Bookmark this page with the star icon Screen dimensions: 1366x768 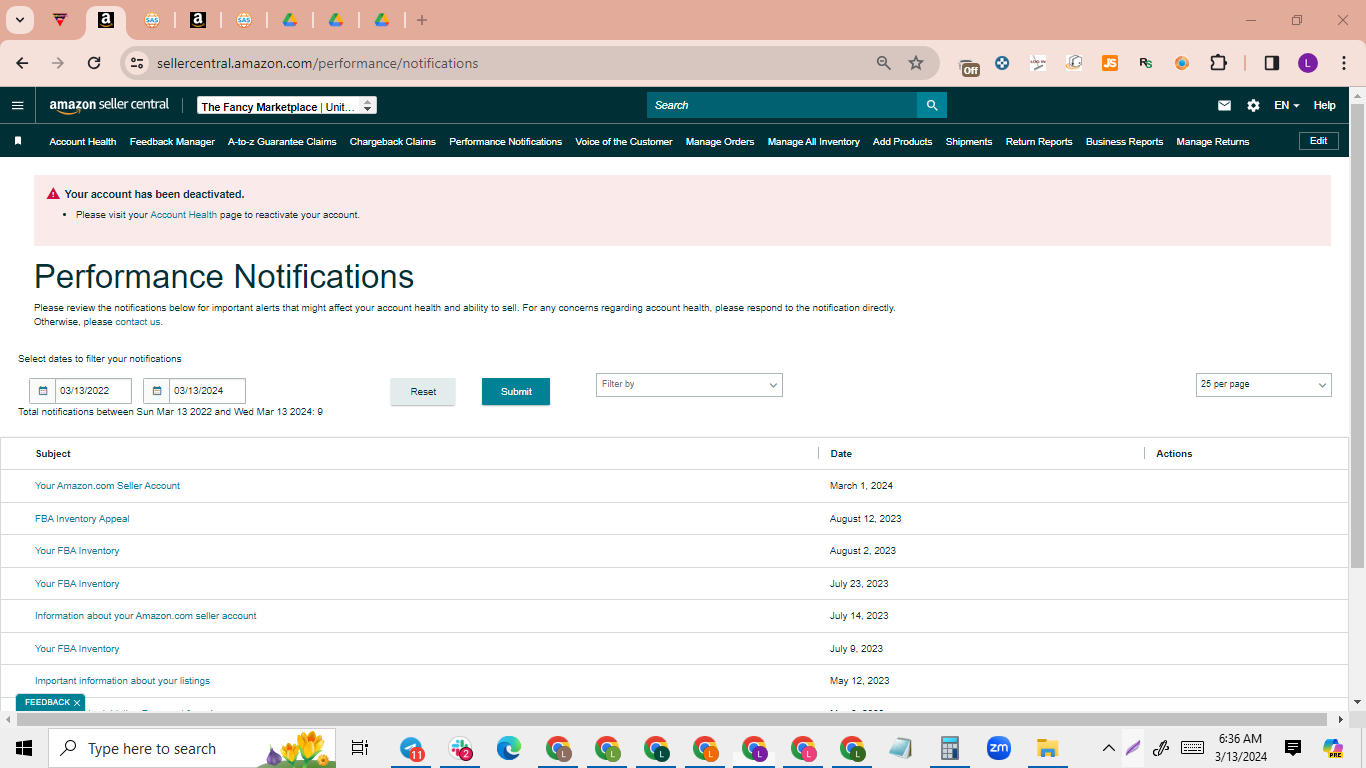916,63
